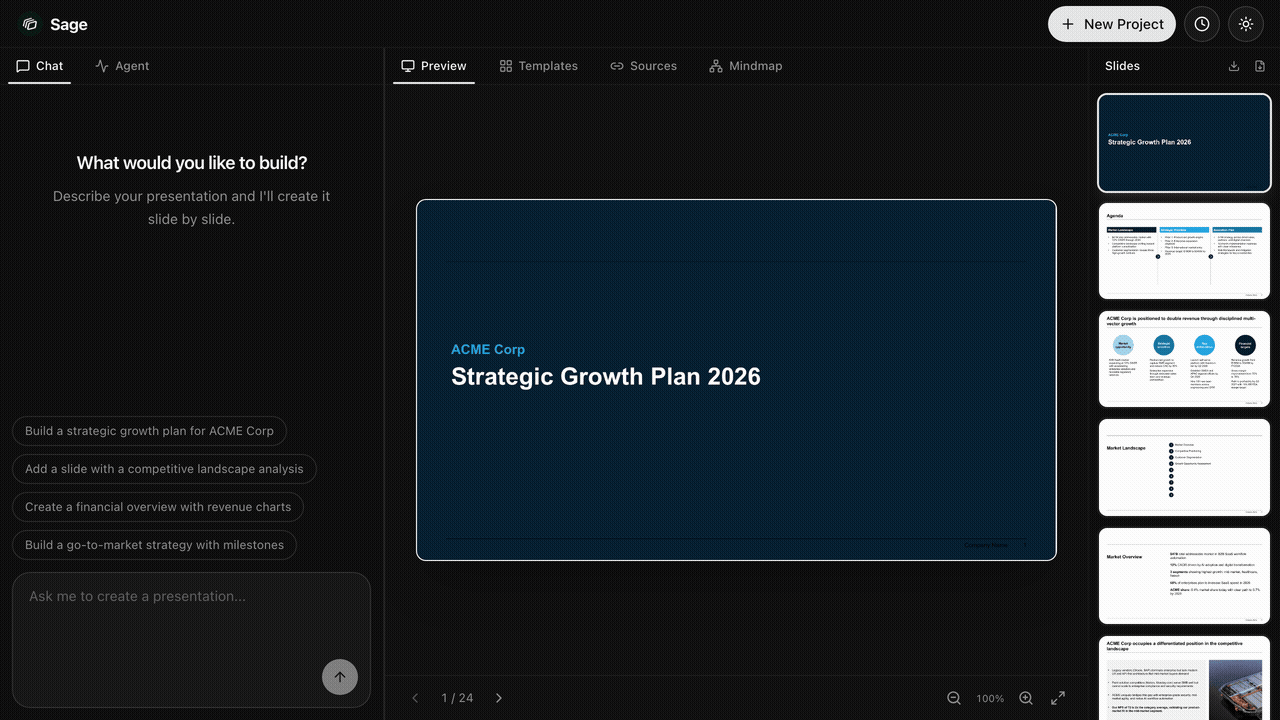This screenshot has height=720, width=1280.
Task: Click the export file icon in Slides panel
Action: pyautogui.click(x=1259, y=66)
